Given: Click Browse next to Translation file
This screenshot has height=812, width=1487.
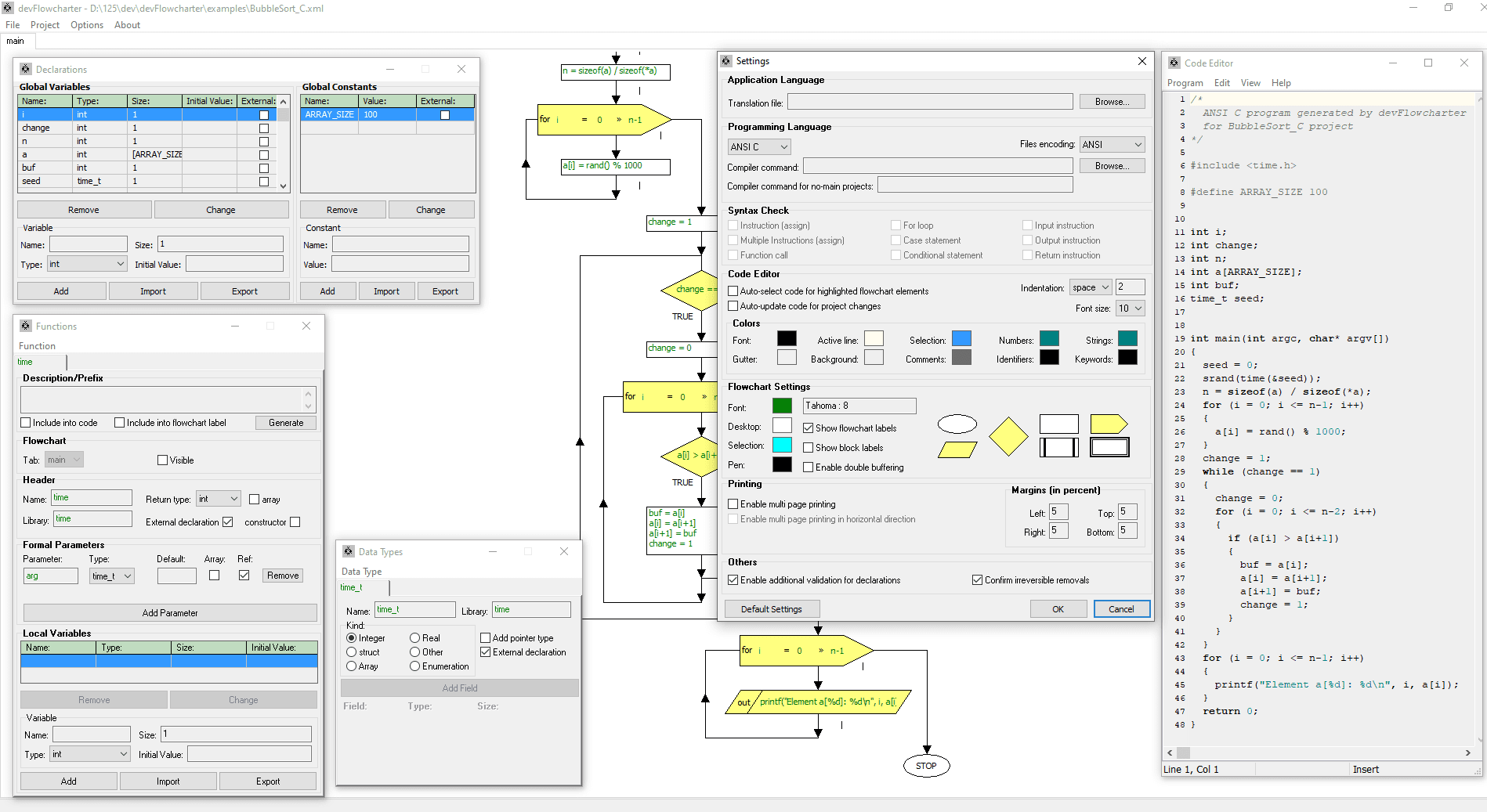Looking at the screenshot, I should [x=1112, y=102].
